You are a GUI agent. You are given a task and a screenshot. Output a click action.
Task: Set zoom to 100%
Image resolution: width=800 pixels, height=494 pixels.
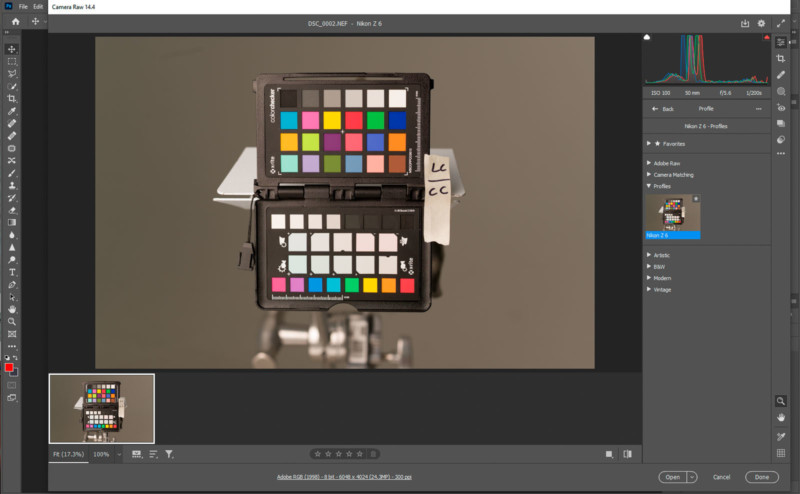pyautogui.click(x=101, y=454)
